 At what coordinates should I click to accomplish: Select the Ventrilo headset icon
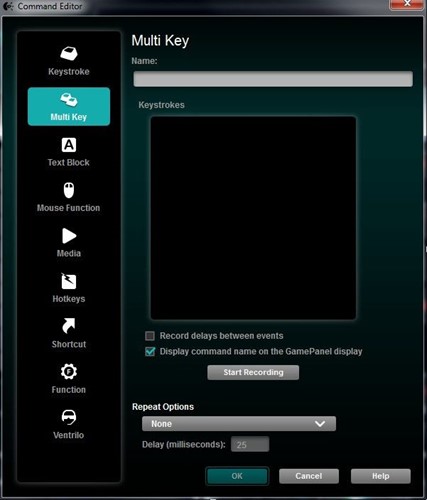pyautogui.click(x=69, y=417)
